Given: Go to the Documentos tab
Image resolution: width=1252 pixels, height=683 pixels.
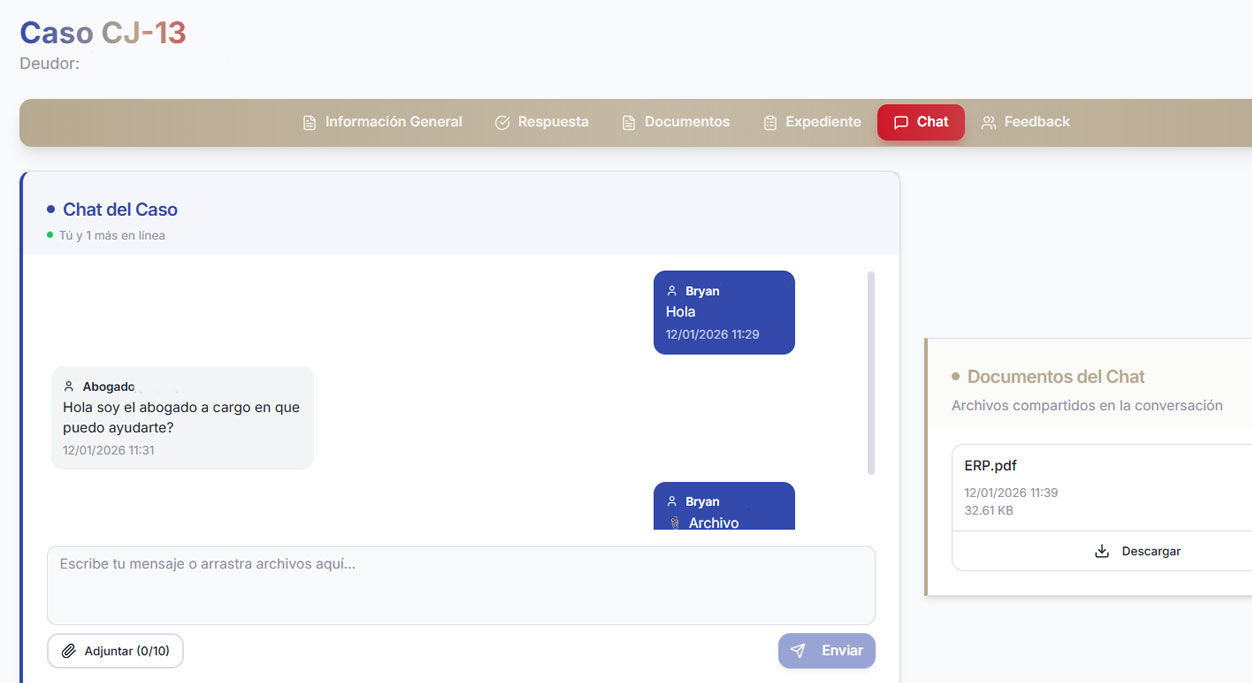Looking at the screenshot, I should click(x=687, y=122).
